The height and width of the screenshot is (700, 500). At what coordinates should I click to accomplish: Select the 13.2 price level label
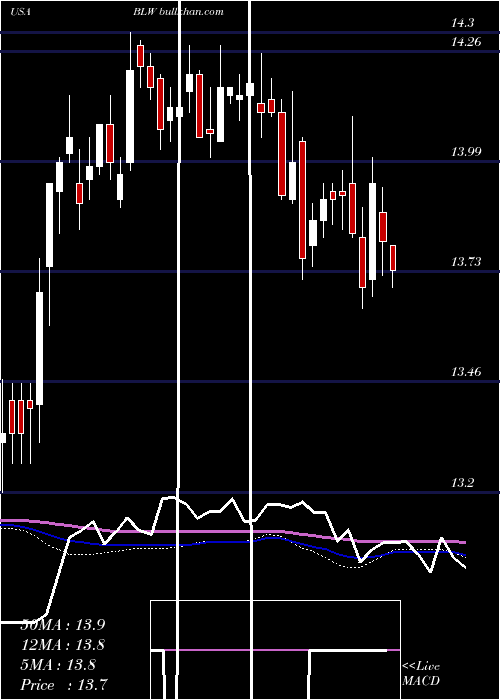coord(462,483)
